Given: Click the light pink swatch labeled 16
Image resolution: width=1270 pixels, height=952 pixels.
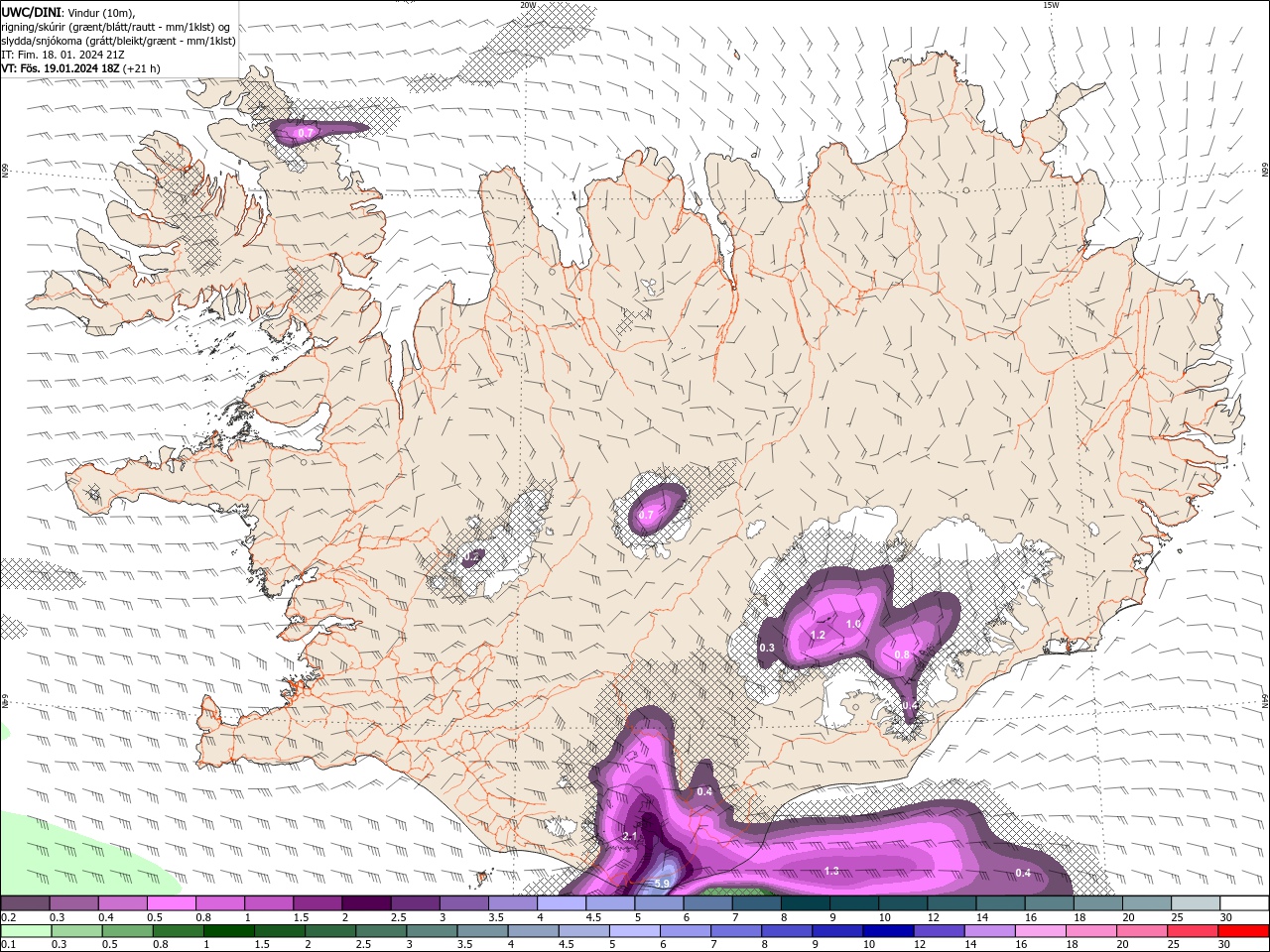Looking at the screenshot, I should click(1040, 931).
